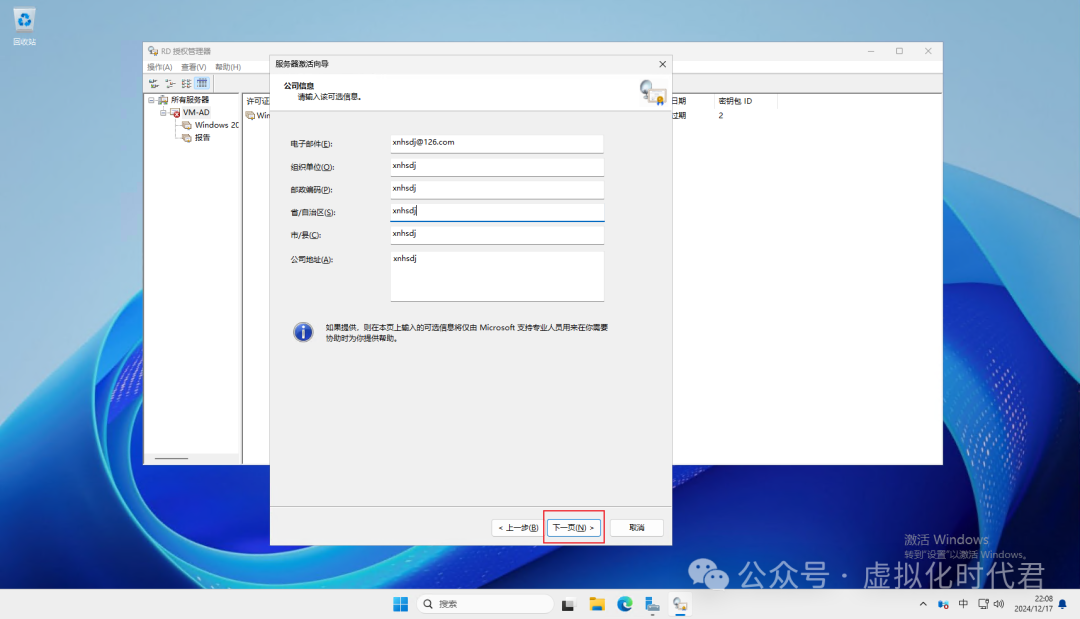
Task: Click the 下一页(N) button
Action: (x=574, y=527)
